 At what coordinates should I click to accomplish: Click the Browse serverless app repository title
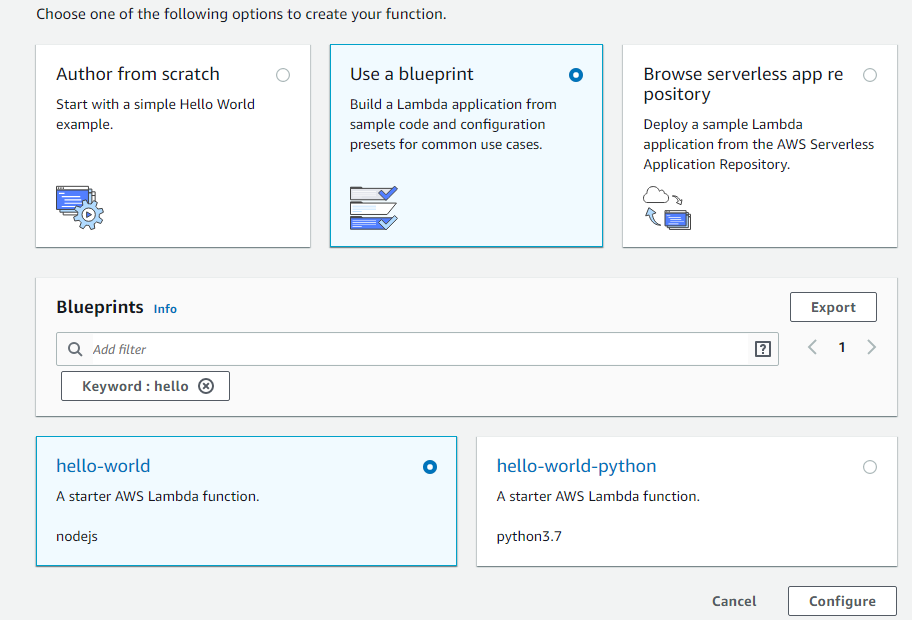point(743,84)
